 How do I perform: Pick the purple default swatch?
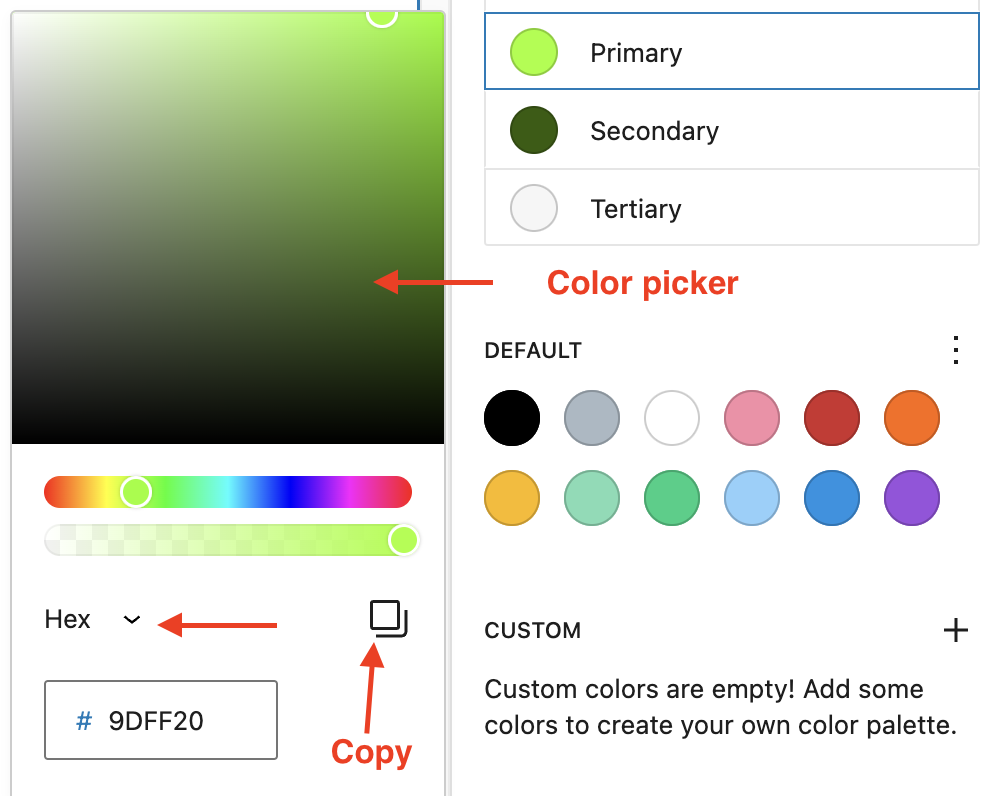pyautogui.click(x=911, y=498)
